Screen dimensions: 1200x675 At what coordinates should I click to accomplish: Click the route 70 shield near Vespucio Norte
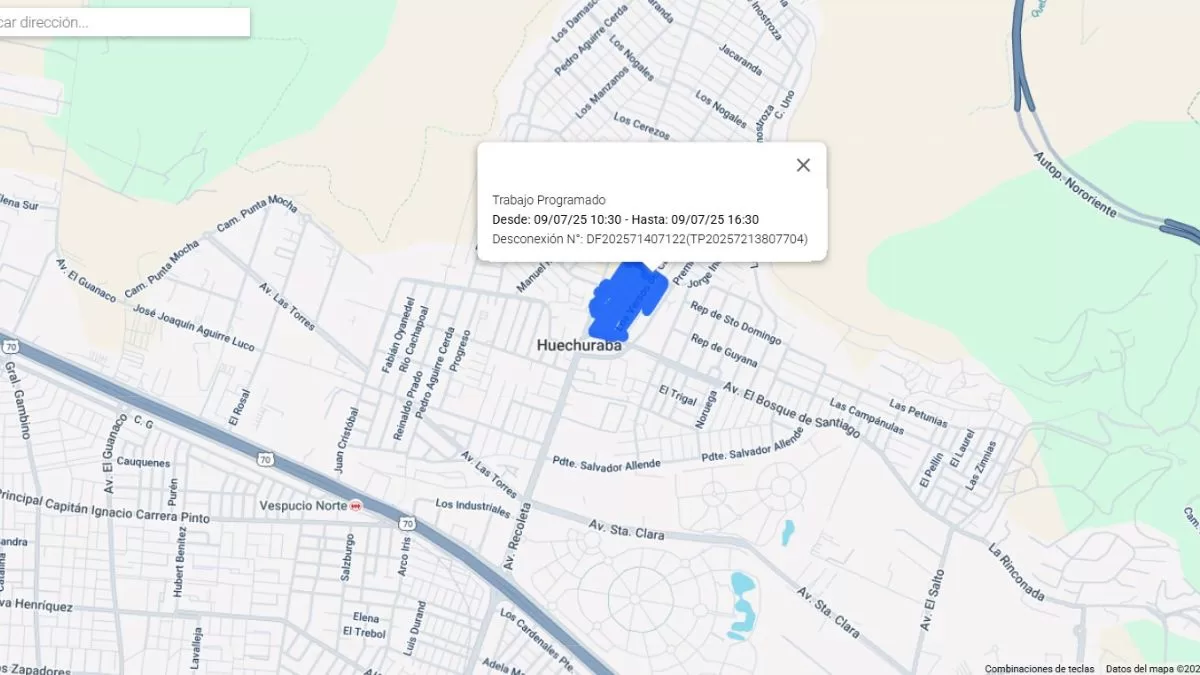tap(264, 460)
